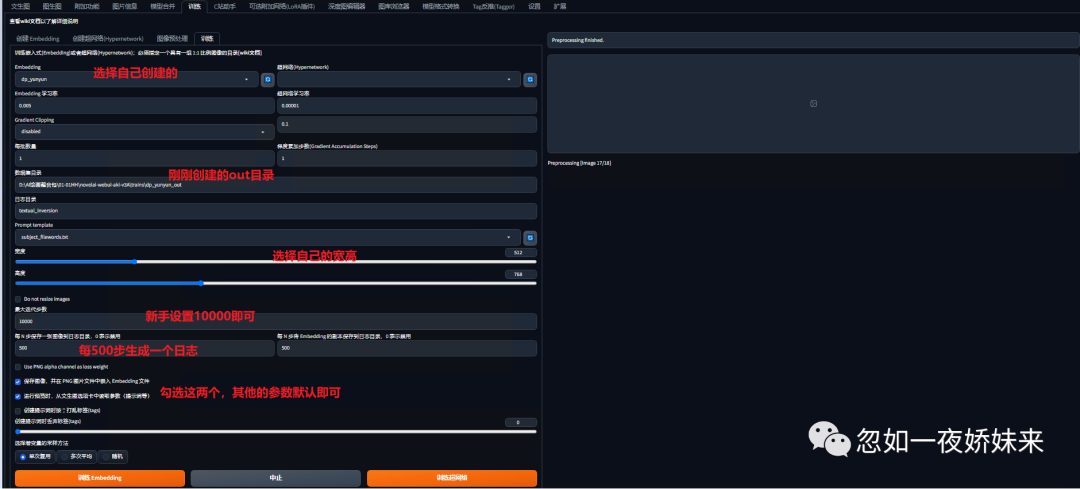
Task: Select the 单次复用 sampling radio option
Action: pyautogui.click(x=37, y=457)
